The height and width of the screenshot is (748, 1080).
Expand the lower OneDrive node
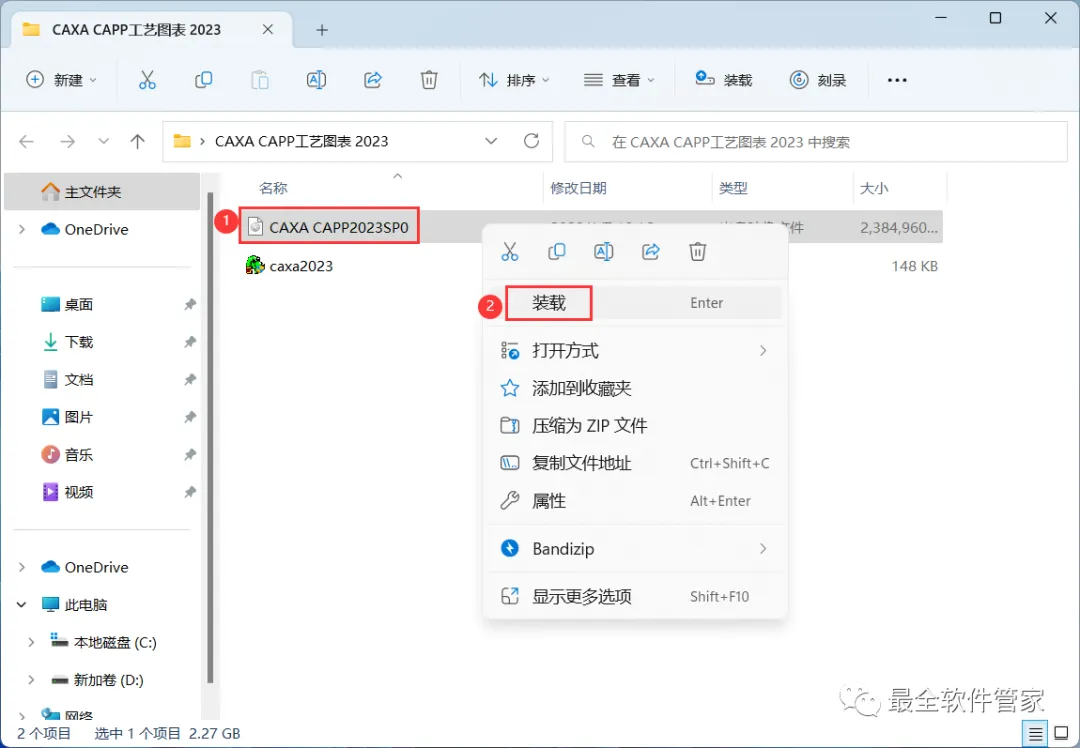22,567
